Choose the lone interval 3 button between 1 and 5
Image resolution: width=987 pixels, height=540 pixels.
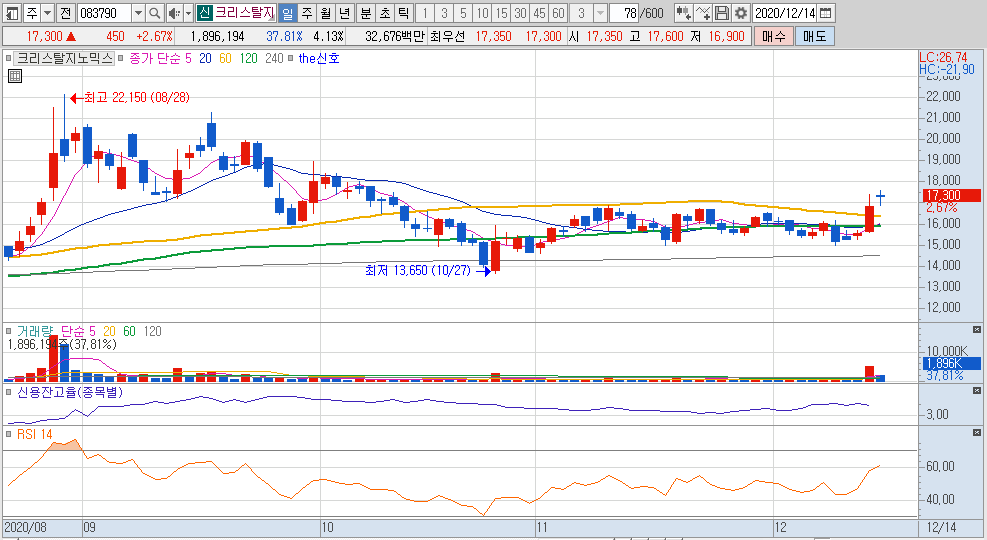(444, 13)
